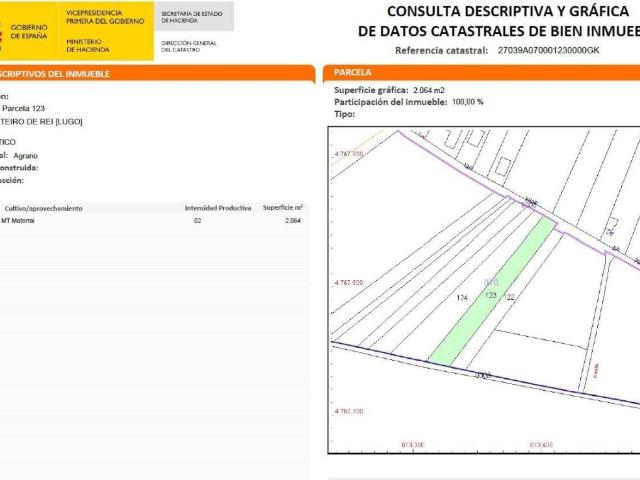Click the cadastral reference number 27039A070001230000GK
This screenshot has width=640, height=480.
coord(548,51)
